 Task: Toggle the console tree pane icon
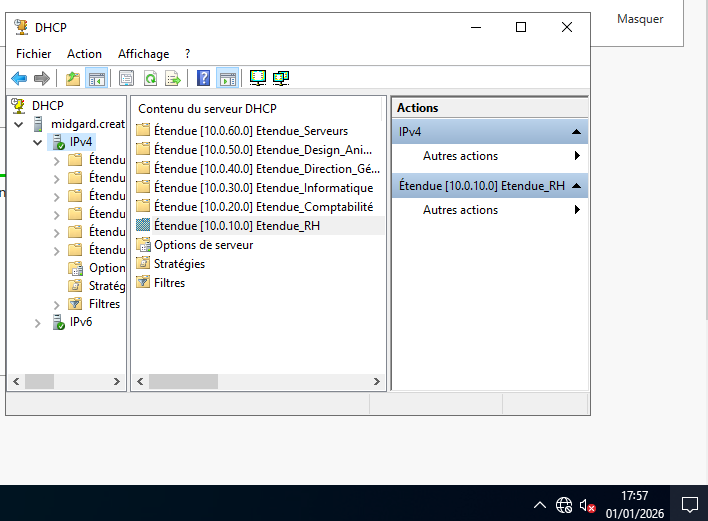coord(97,78)
